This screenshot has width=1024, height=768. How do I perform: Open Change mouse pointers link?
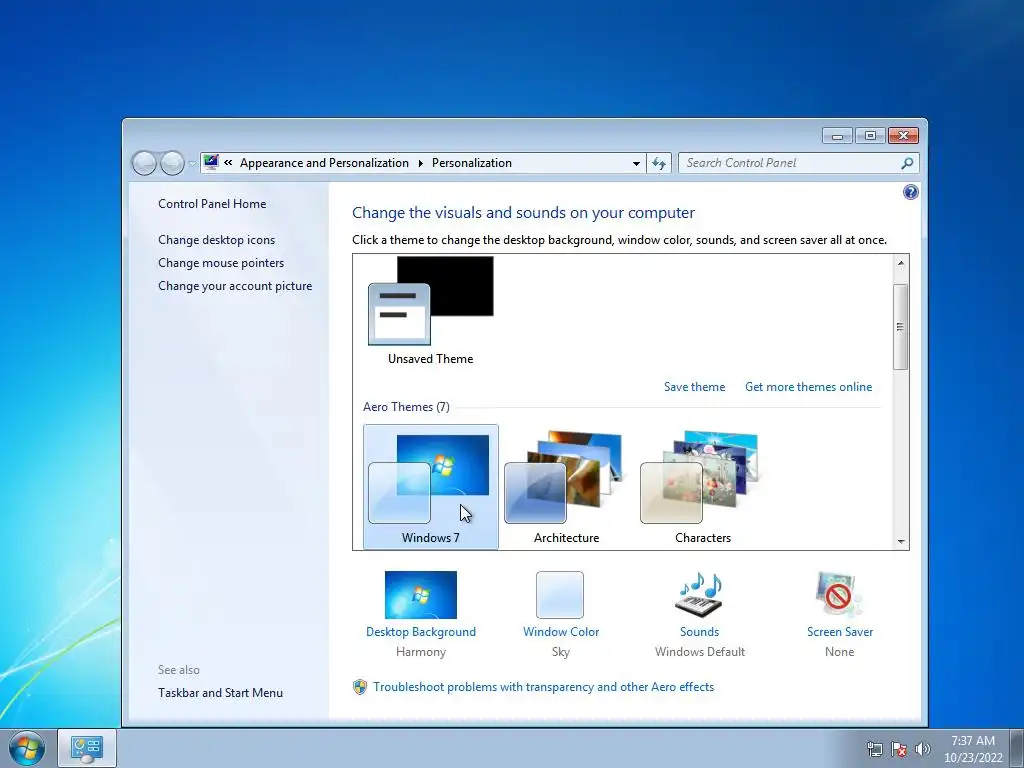tap(221, 263)
